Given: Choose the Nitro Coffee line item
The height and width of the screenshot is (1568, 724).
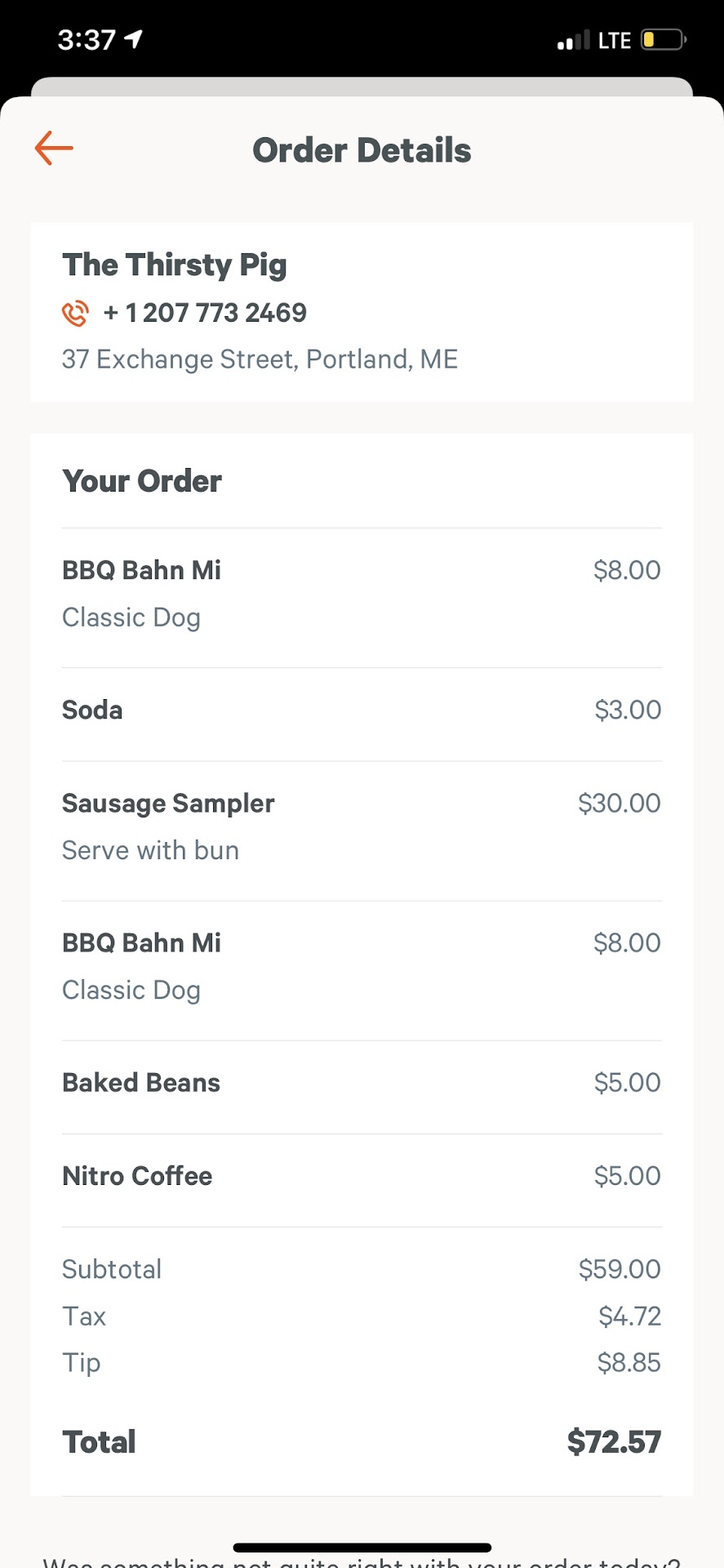Looking at the screenshot, I should [x=137, y=1176].
